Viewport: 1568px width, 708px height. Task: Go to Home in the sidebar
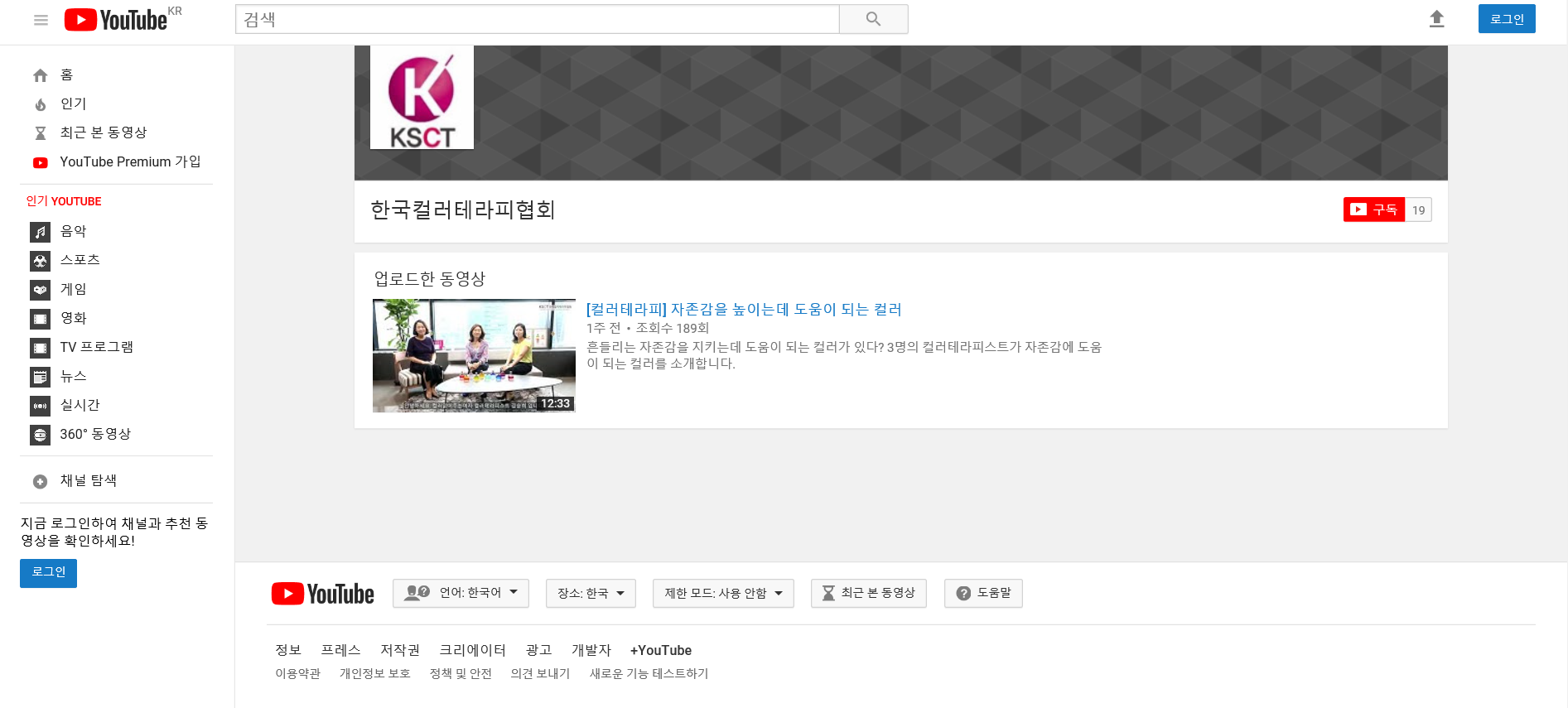[66, 75]
